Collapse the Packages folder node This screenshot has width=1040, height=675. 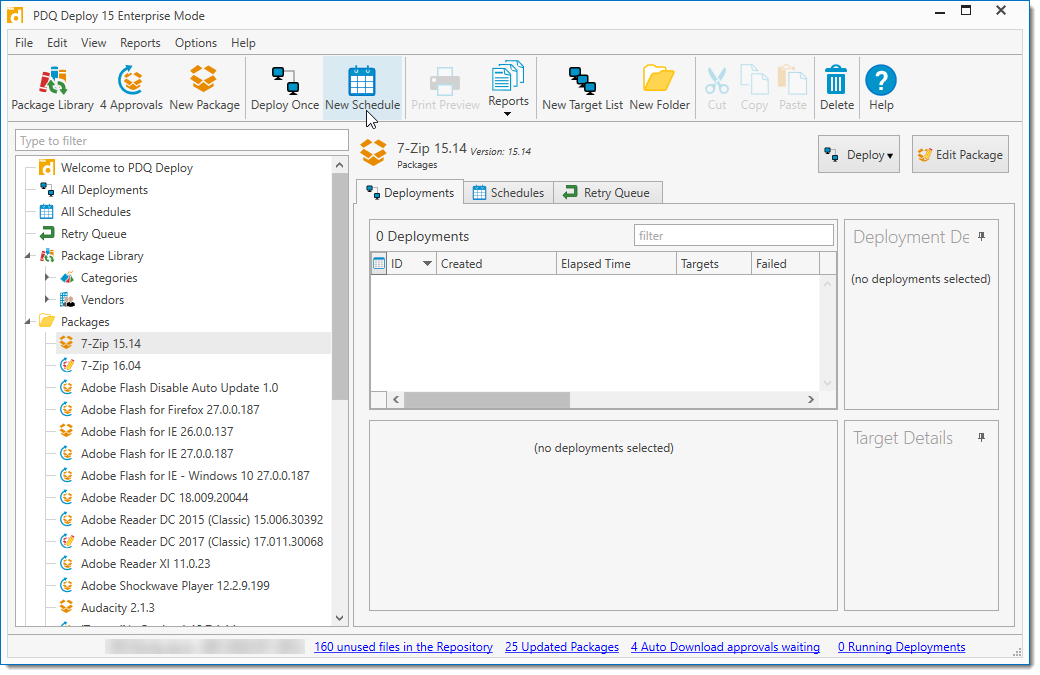coord(29,322)
